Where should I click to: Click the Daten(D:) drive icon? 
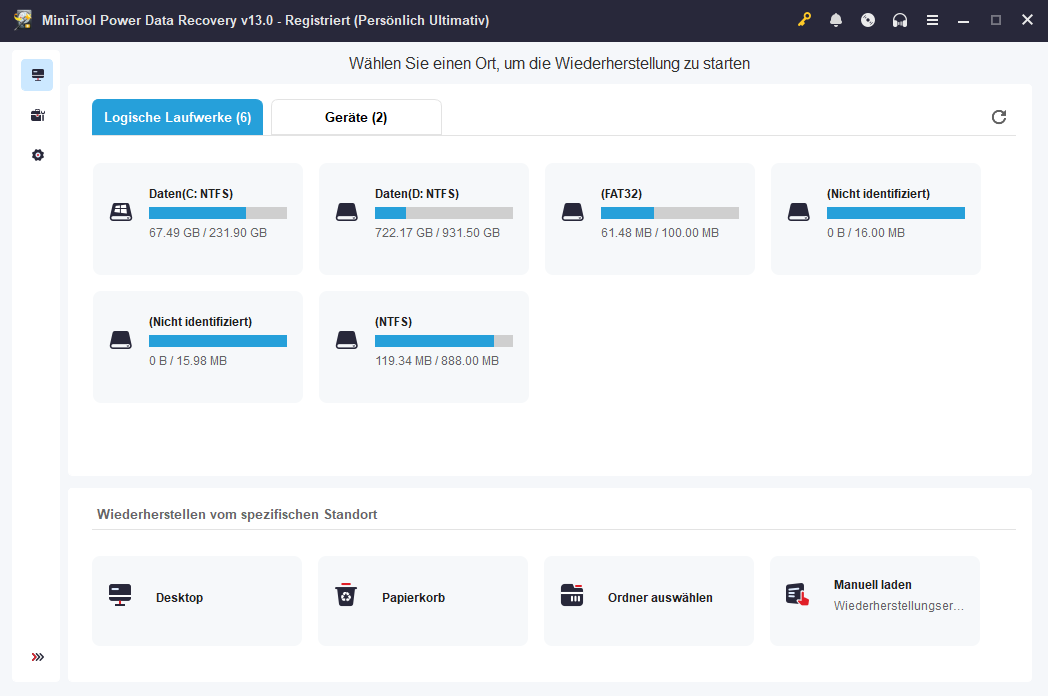pyautogui.click(x=347, y=212)
